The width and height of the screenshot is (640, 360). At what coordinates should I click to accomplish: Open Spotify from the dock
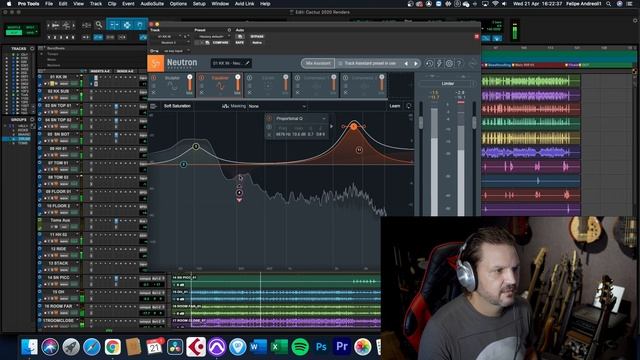tap(300, 347)
